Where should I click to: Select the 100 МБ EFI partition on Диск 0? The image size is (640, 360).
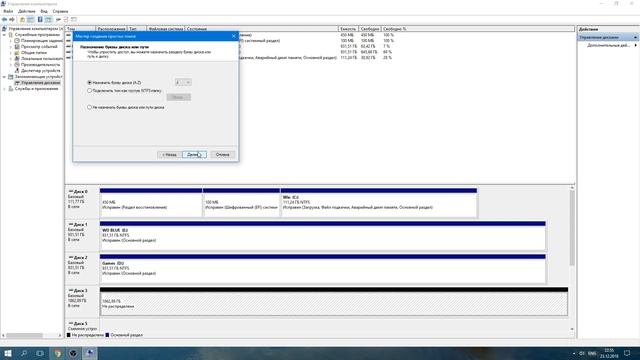click(241, 204)
